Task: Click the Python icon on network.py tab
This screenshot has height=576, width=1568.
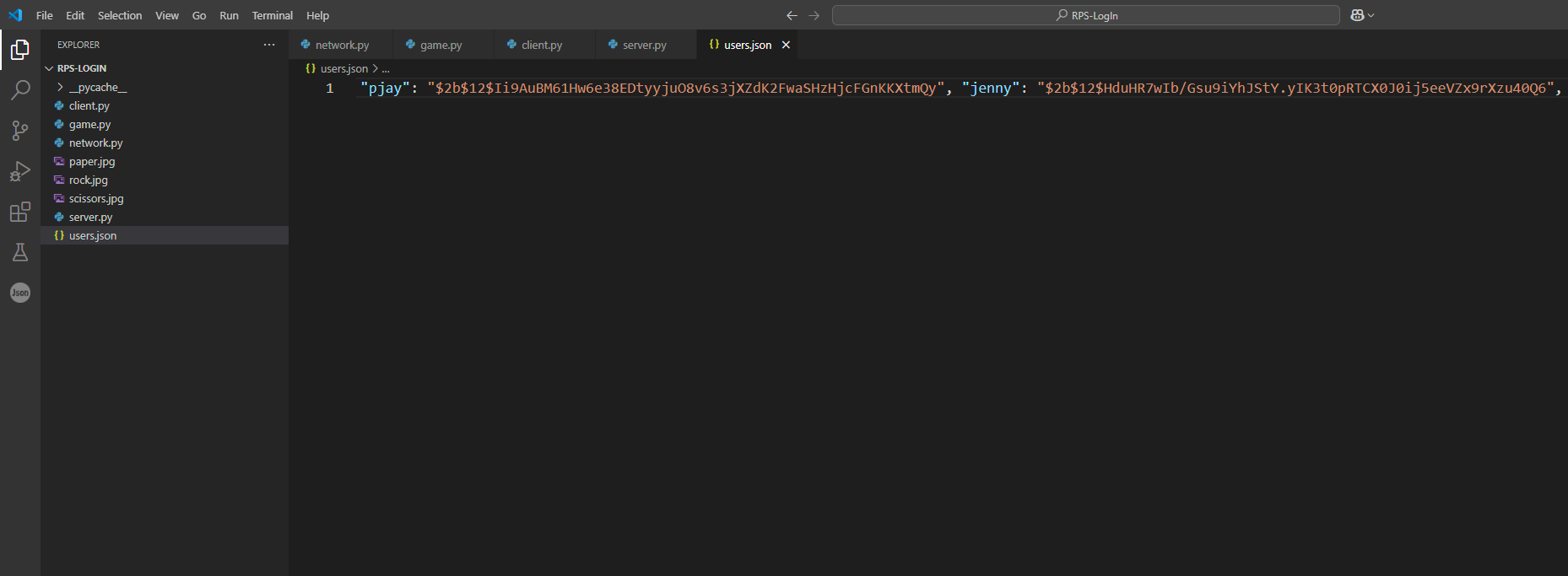Action: [x=305, y=45]
